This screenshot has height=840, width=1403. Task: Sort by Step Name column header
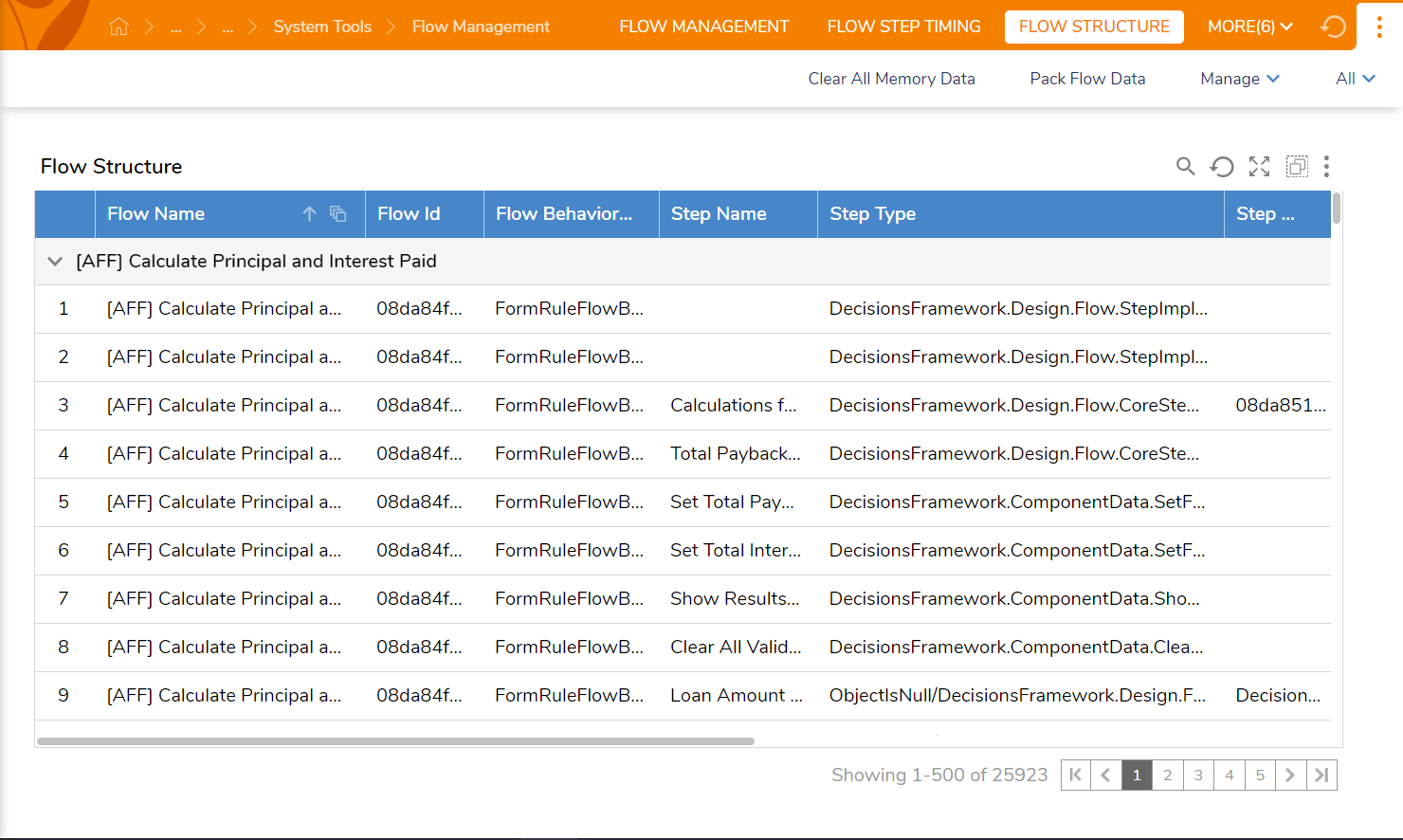[x=738, y=214]
